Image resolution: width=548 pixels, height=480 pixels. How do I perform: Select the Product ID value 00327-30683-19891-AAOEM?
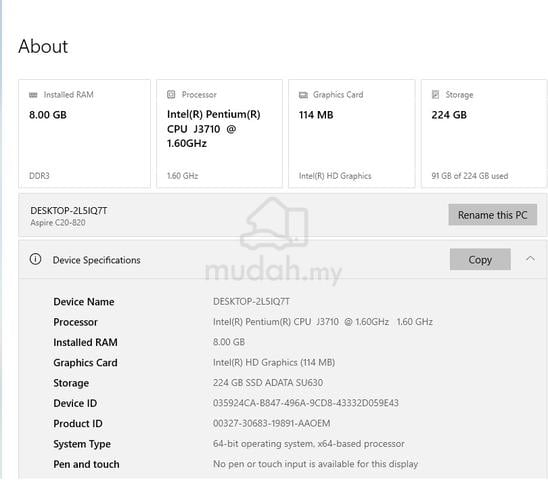(x=272, y=423)
